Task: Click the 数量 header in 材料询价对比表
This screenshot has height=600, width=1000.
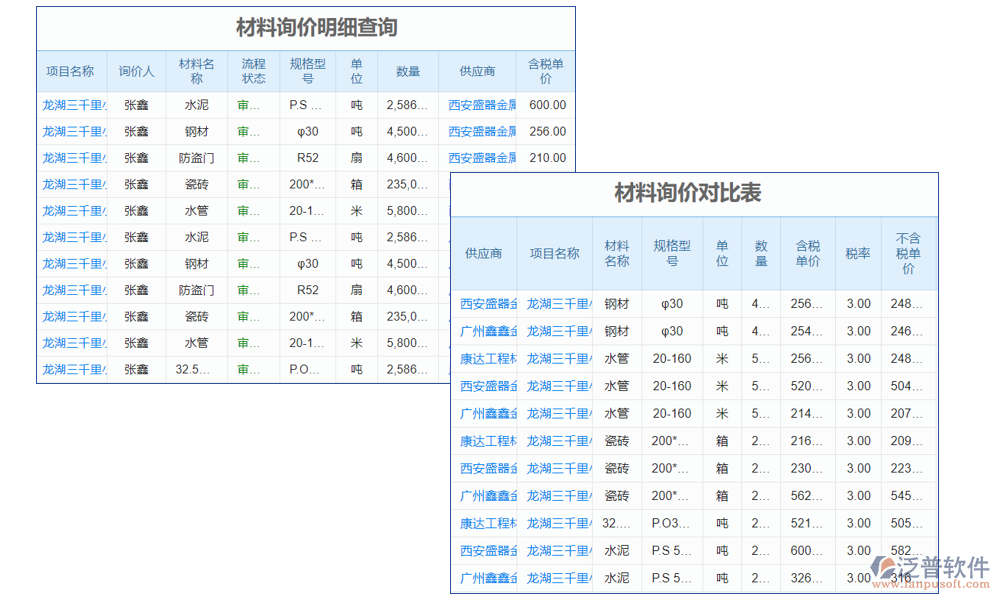Action: [x=761, y=253]
